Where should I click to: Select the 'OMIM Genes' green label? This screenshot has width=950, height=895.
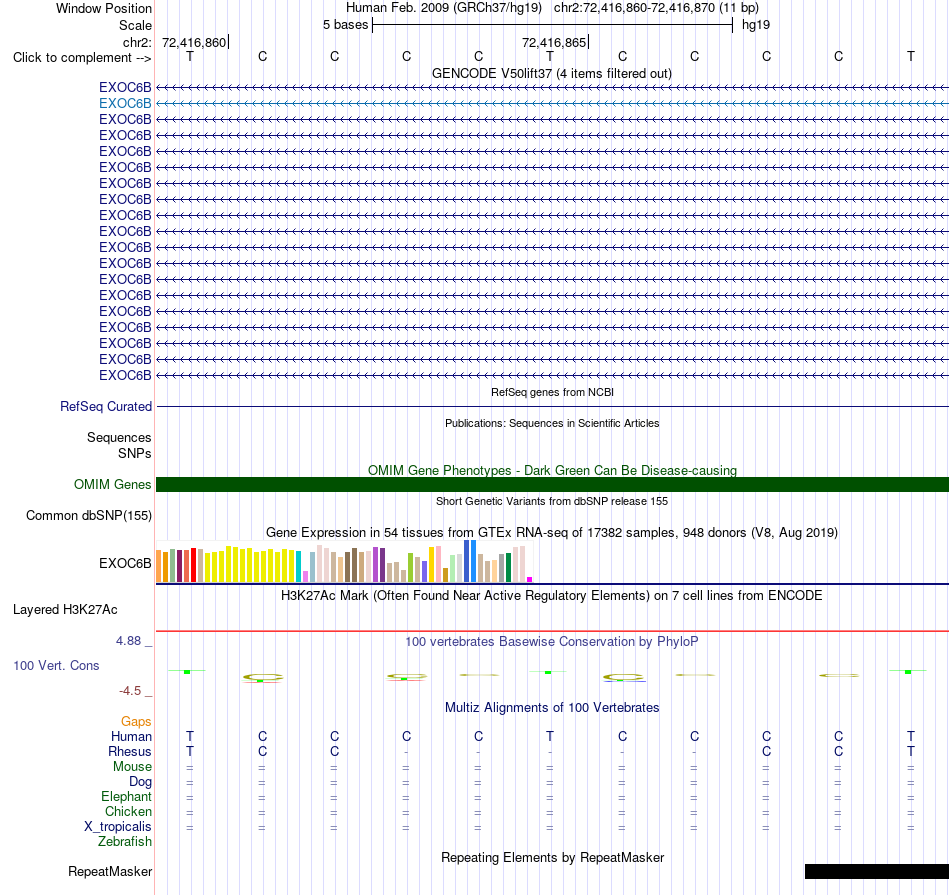point(112,484)
